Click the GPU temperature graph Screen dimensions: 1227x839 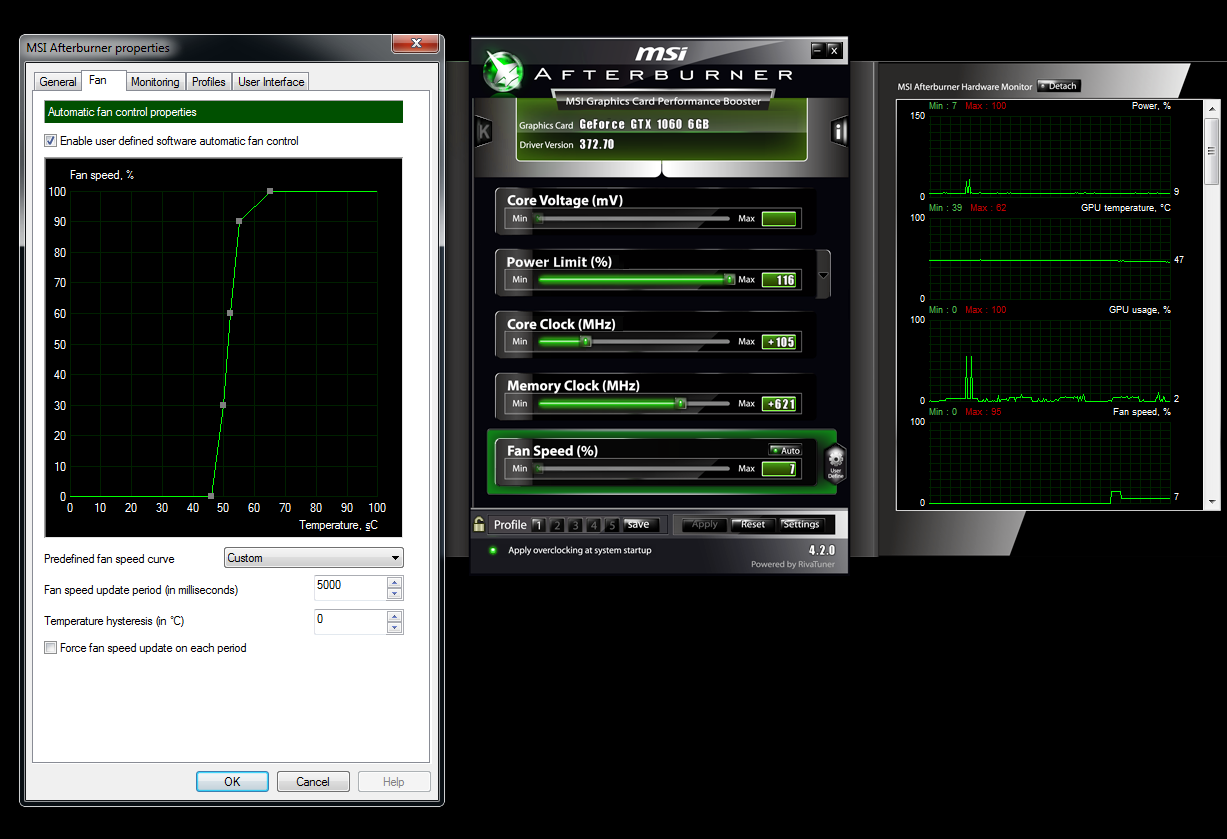point(1049,257)
